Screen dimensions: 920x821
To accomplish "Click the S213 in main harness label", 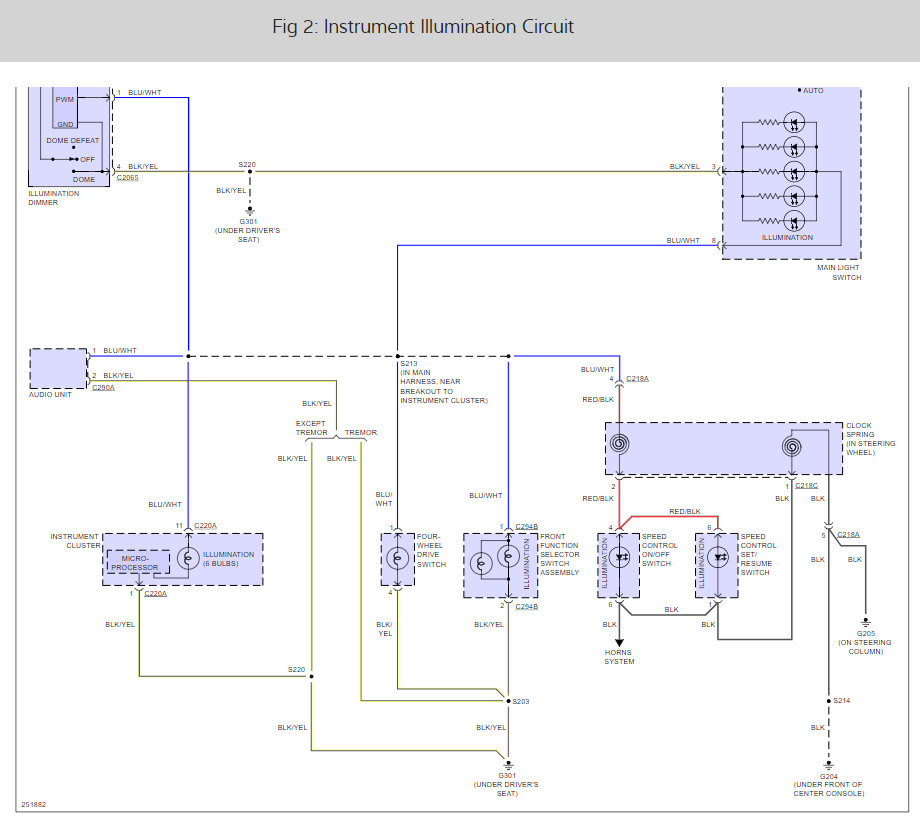I will click(444, 382).
